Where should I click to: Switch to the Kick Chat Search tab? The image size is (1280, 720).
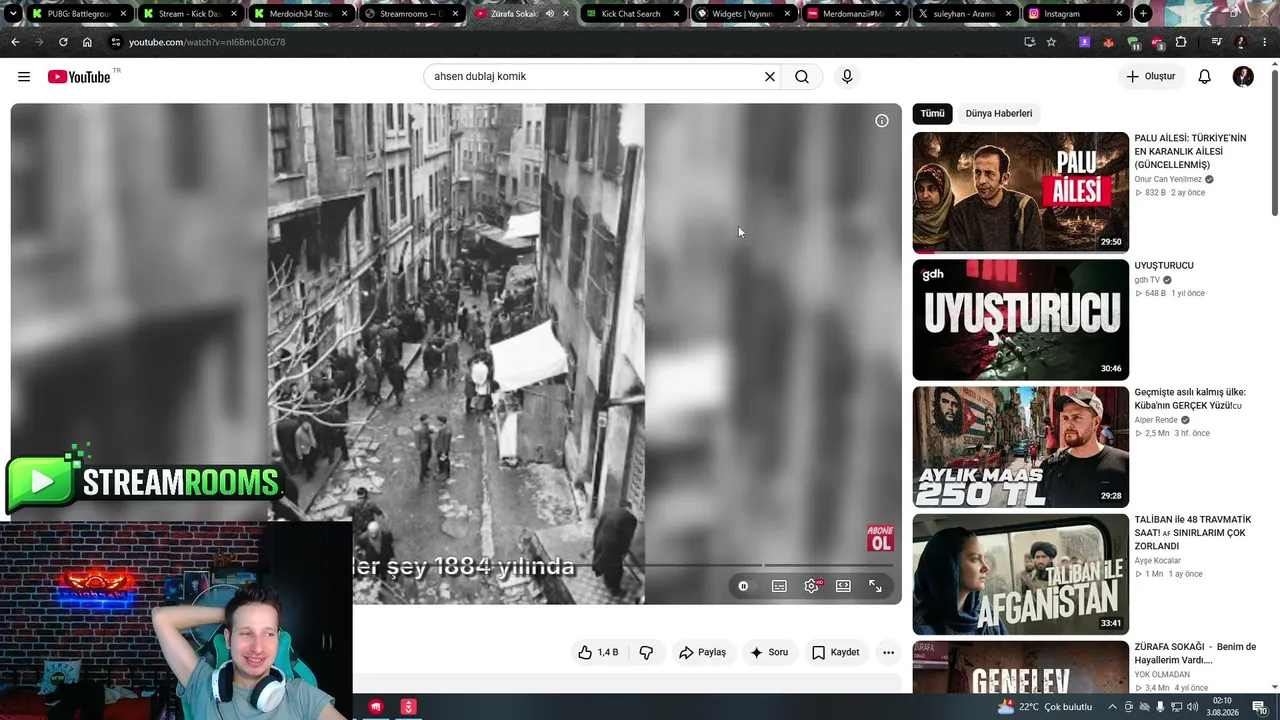(x=632, y=14)
